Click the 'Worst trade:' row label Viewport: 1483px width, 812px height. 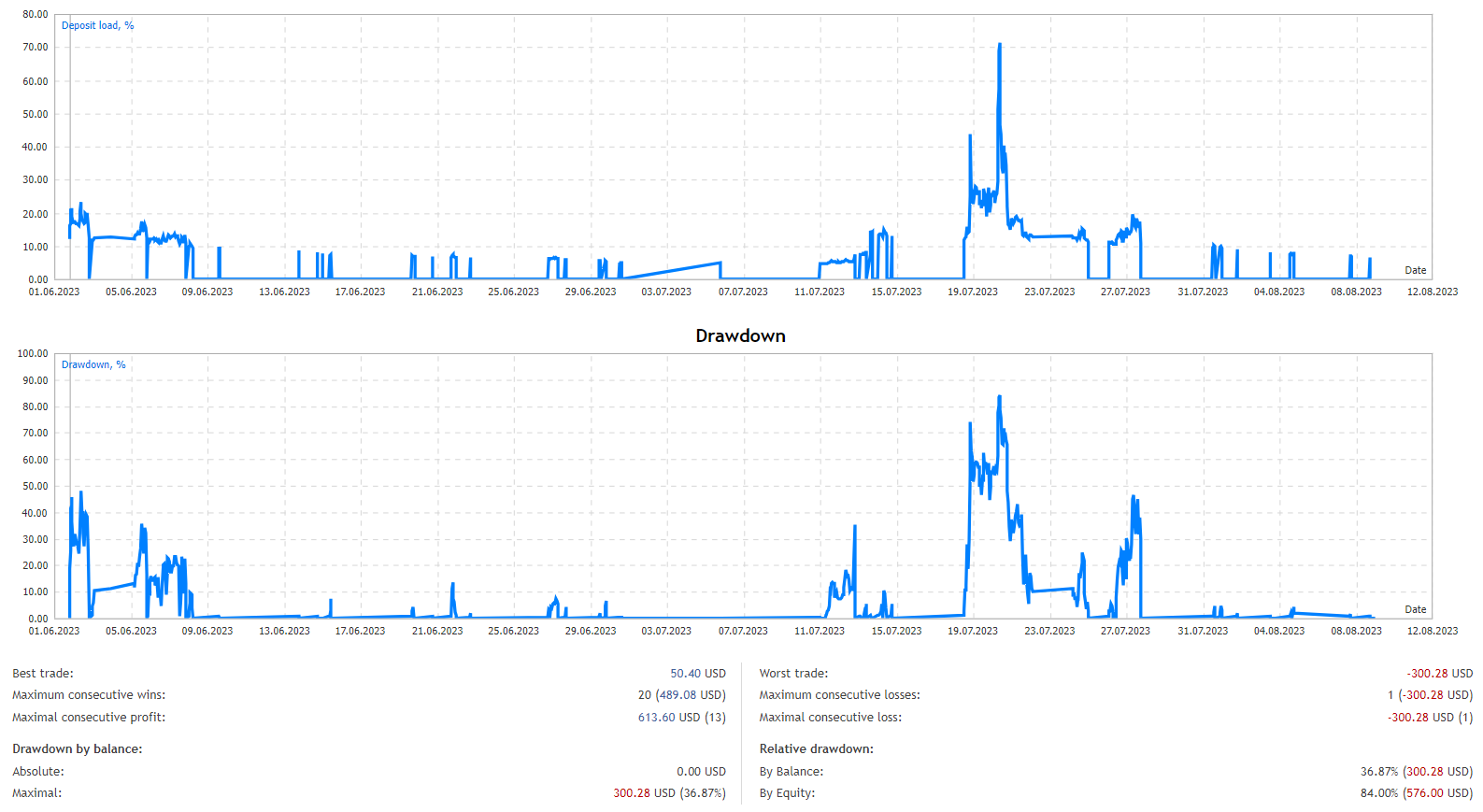point(793,674)
